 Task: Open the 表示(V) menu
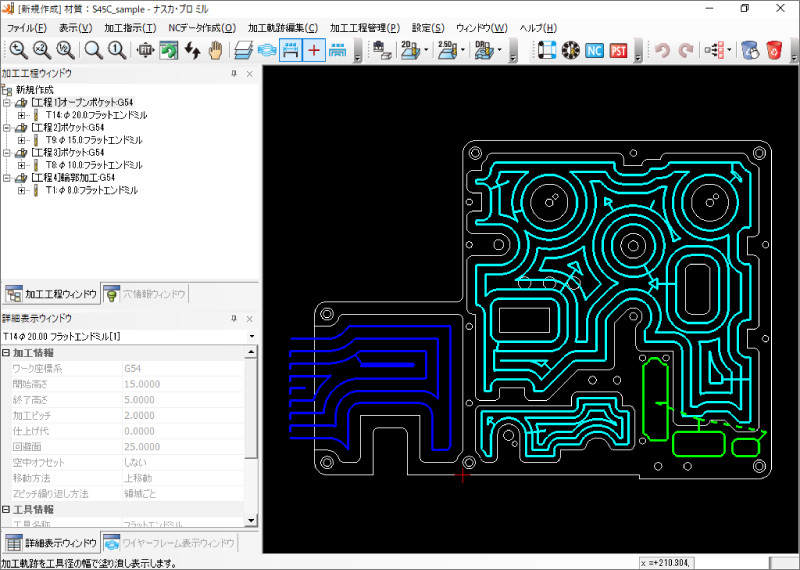[76, 28]
